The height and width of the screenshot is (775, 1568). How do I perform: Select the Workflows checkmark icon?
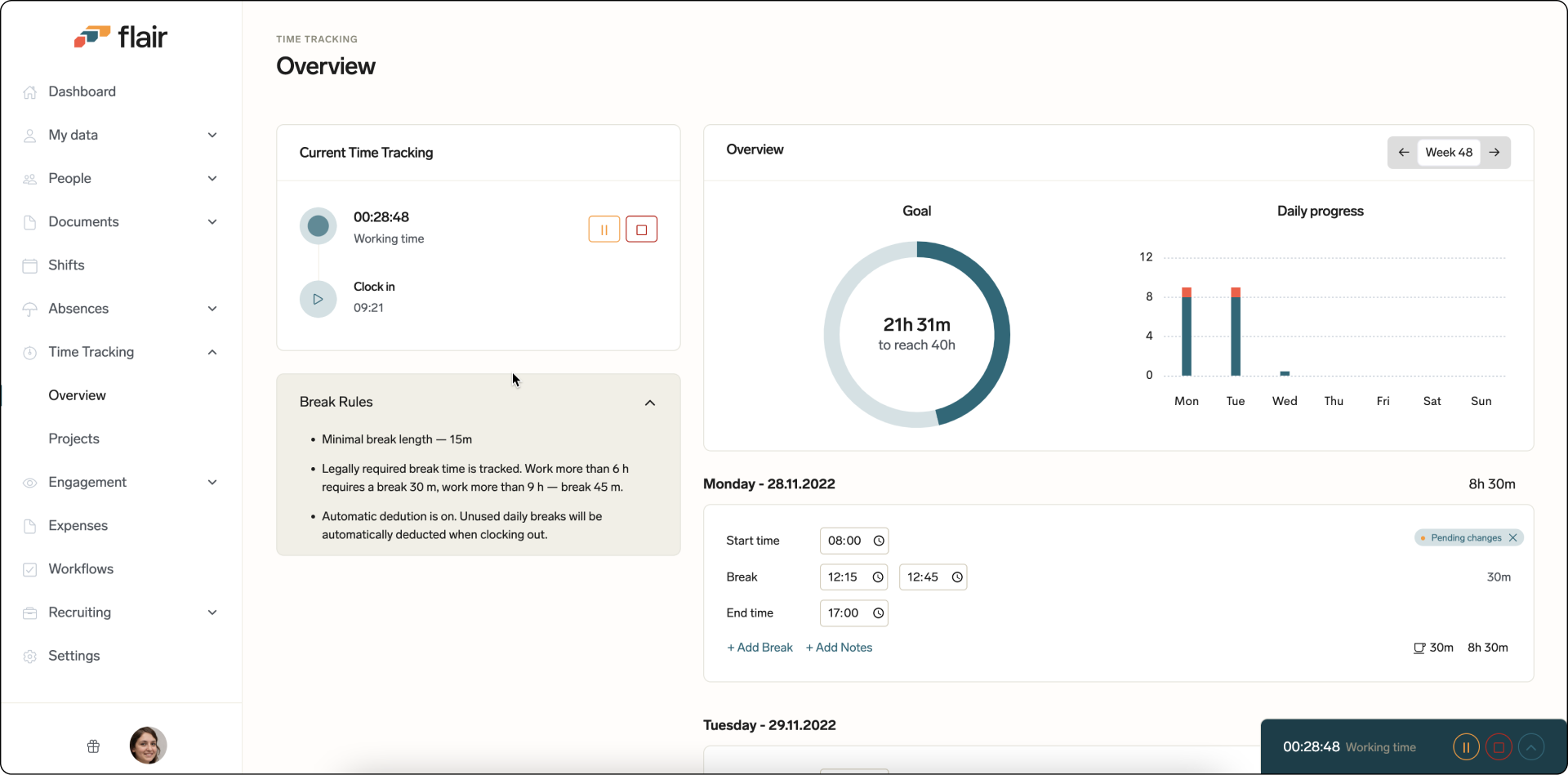(30, 569)
